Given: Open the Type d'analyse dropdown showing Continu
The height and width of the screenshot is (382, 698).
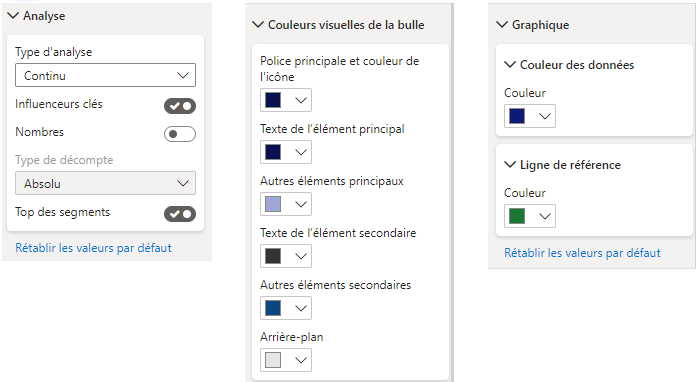Looking at the screenshot, I should (106, 75).
